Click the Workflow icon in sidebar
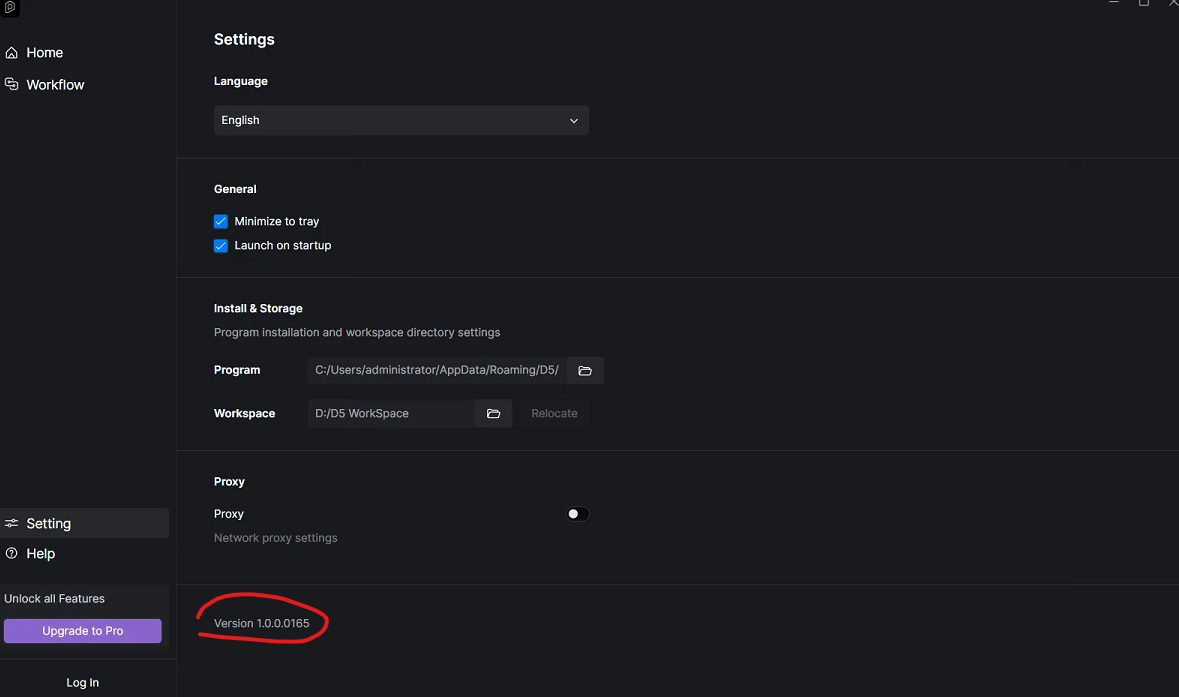The width and height of the screenshot is (1179, 697). [11, 84]
